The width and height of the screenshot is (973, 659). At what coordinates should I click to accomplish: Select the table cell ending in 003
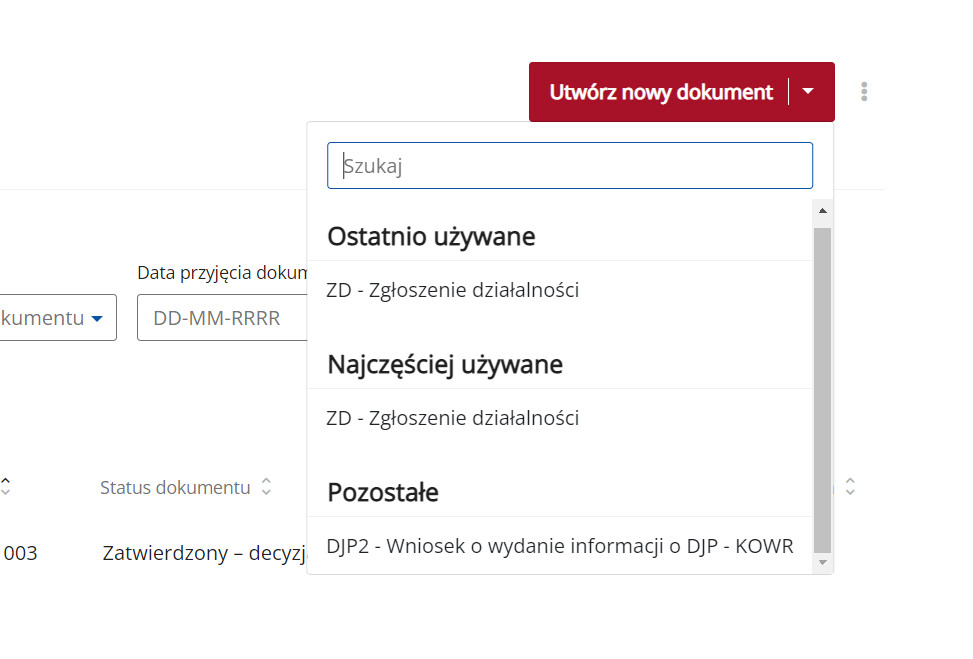pyautogui.click(x=20, y=553)
